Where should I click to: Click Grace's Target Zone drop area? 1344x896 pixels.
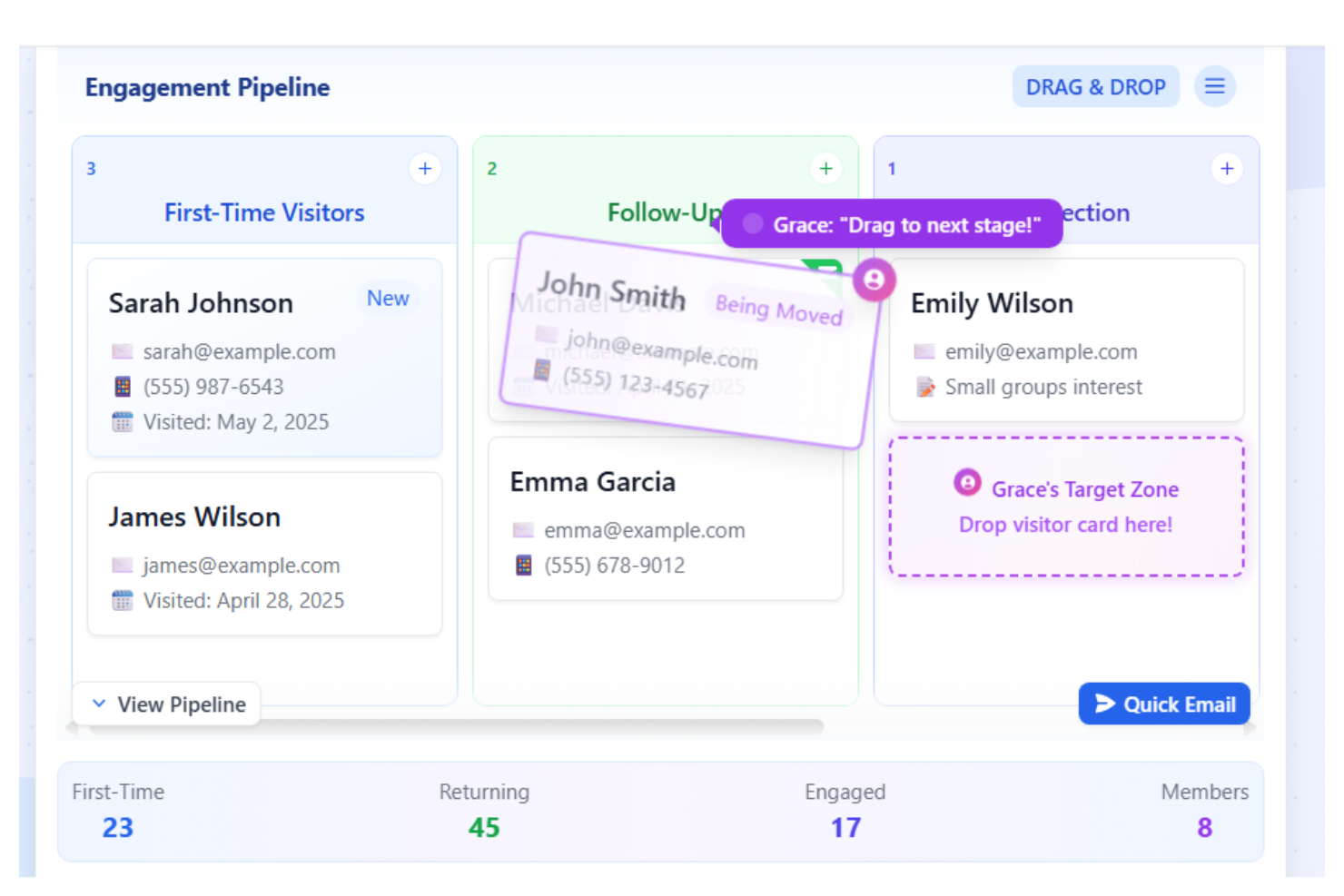tap(1065, 507)
